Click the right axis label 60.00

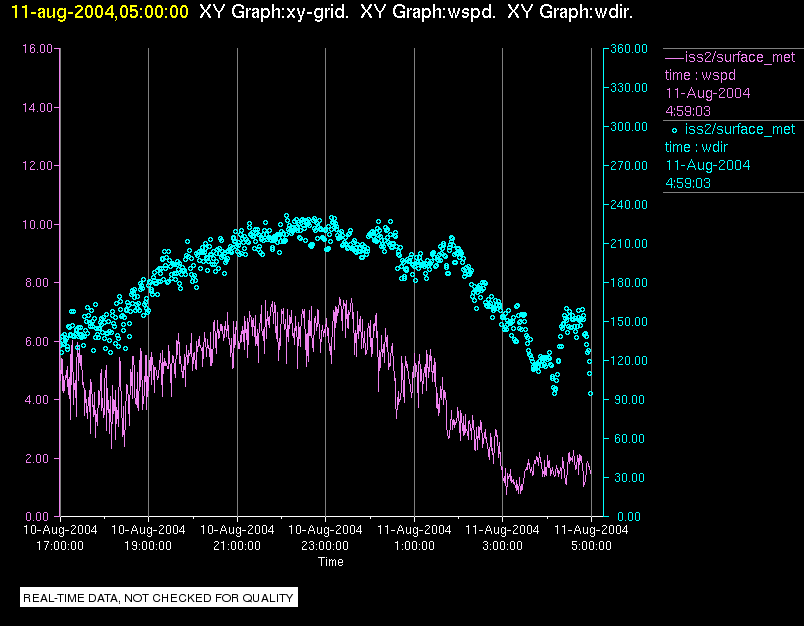(x=627, y=438)
